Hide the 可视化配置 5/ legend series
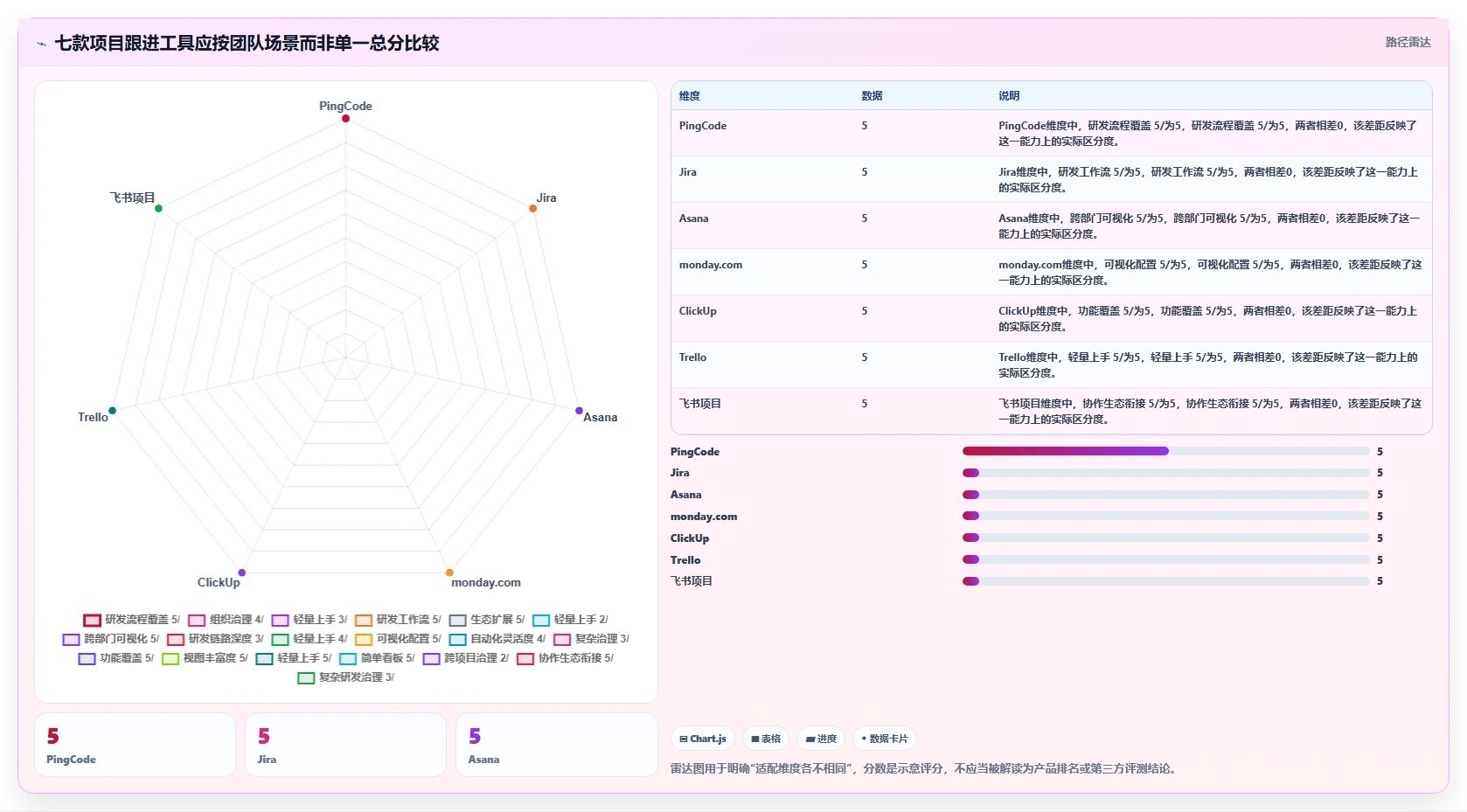Screen dimensions: 1467x812 pyautogui.click(x=398, y=639)
